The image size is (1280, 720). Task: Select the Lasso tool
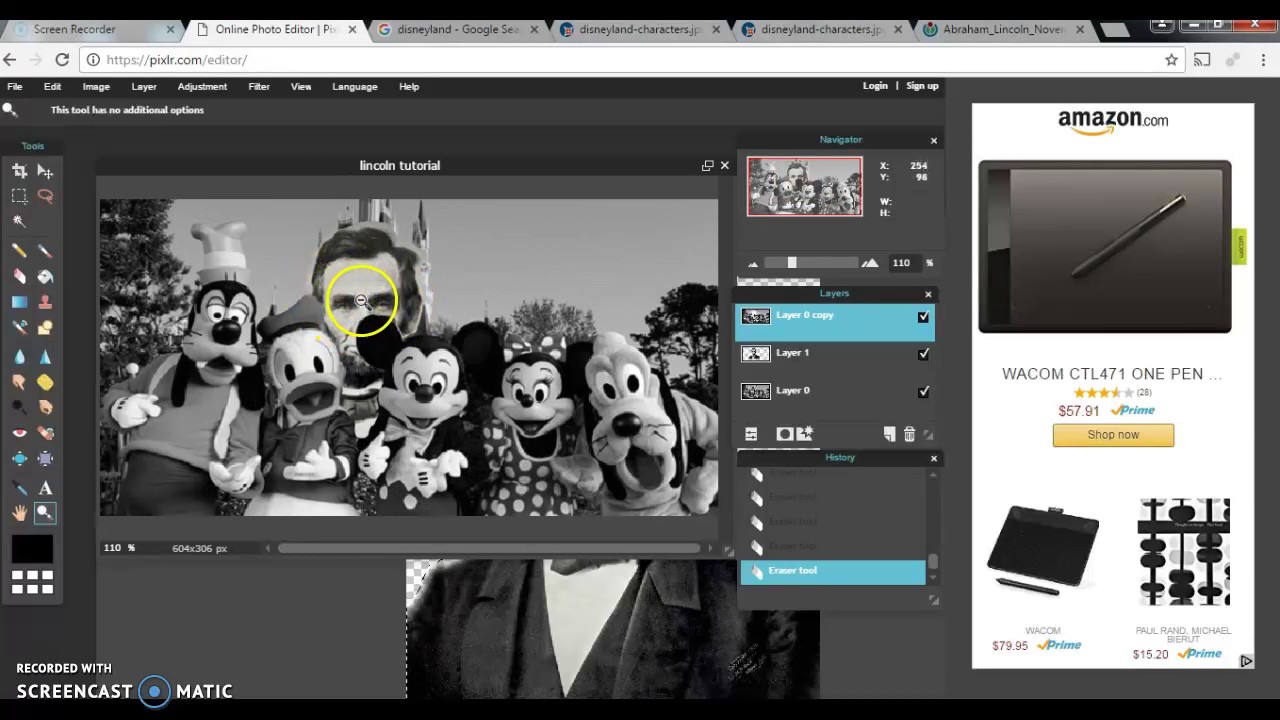[45, 196]
